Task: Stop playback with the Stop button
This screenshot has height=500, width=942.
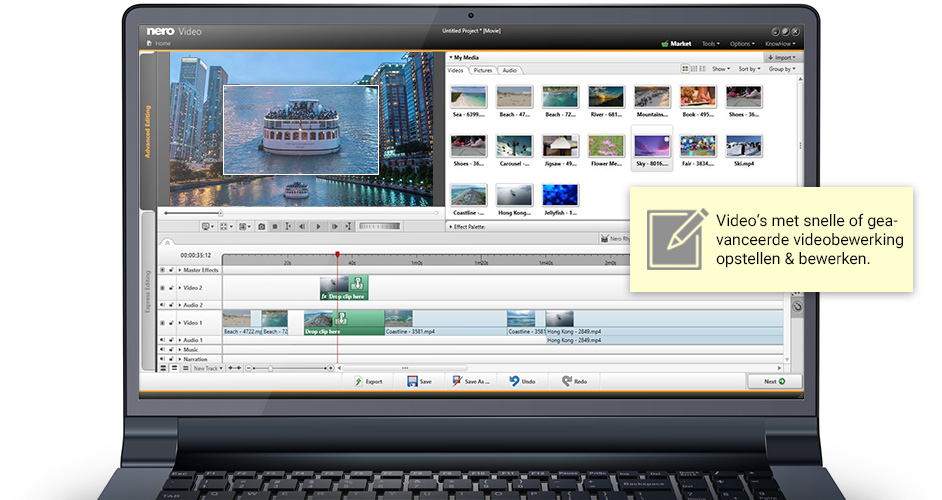Action: click(275, 227)
